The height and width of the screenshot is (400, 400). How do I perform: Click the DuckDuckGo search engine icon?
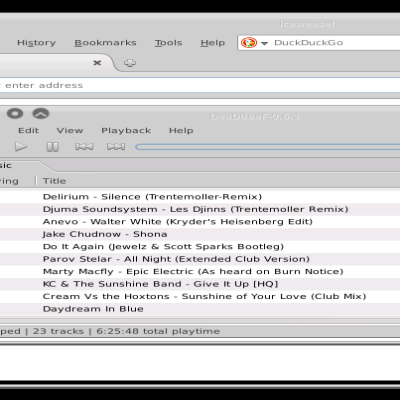pos(249,43)
